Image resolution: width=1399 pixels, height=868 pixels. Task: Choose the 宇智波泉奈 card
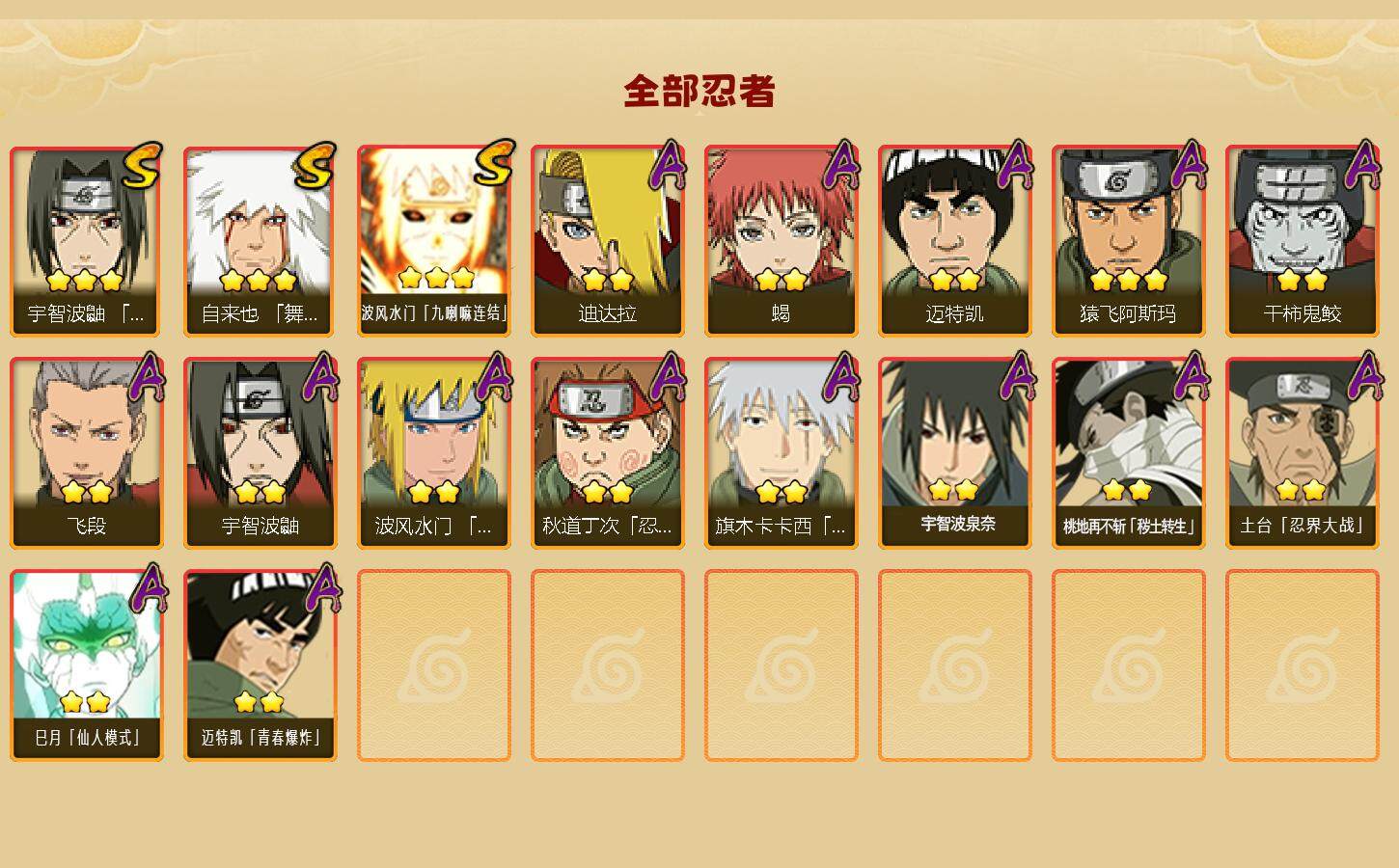coord(955,453)
